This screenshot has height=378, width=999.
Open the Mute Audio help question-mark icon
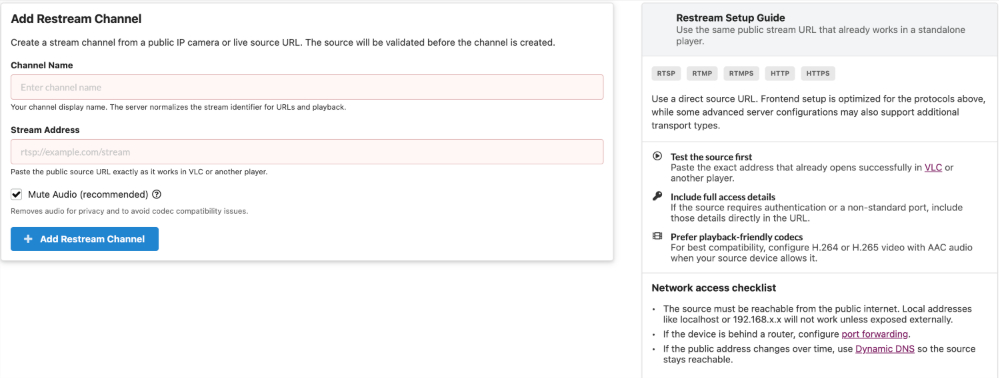157,194
